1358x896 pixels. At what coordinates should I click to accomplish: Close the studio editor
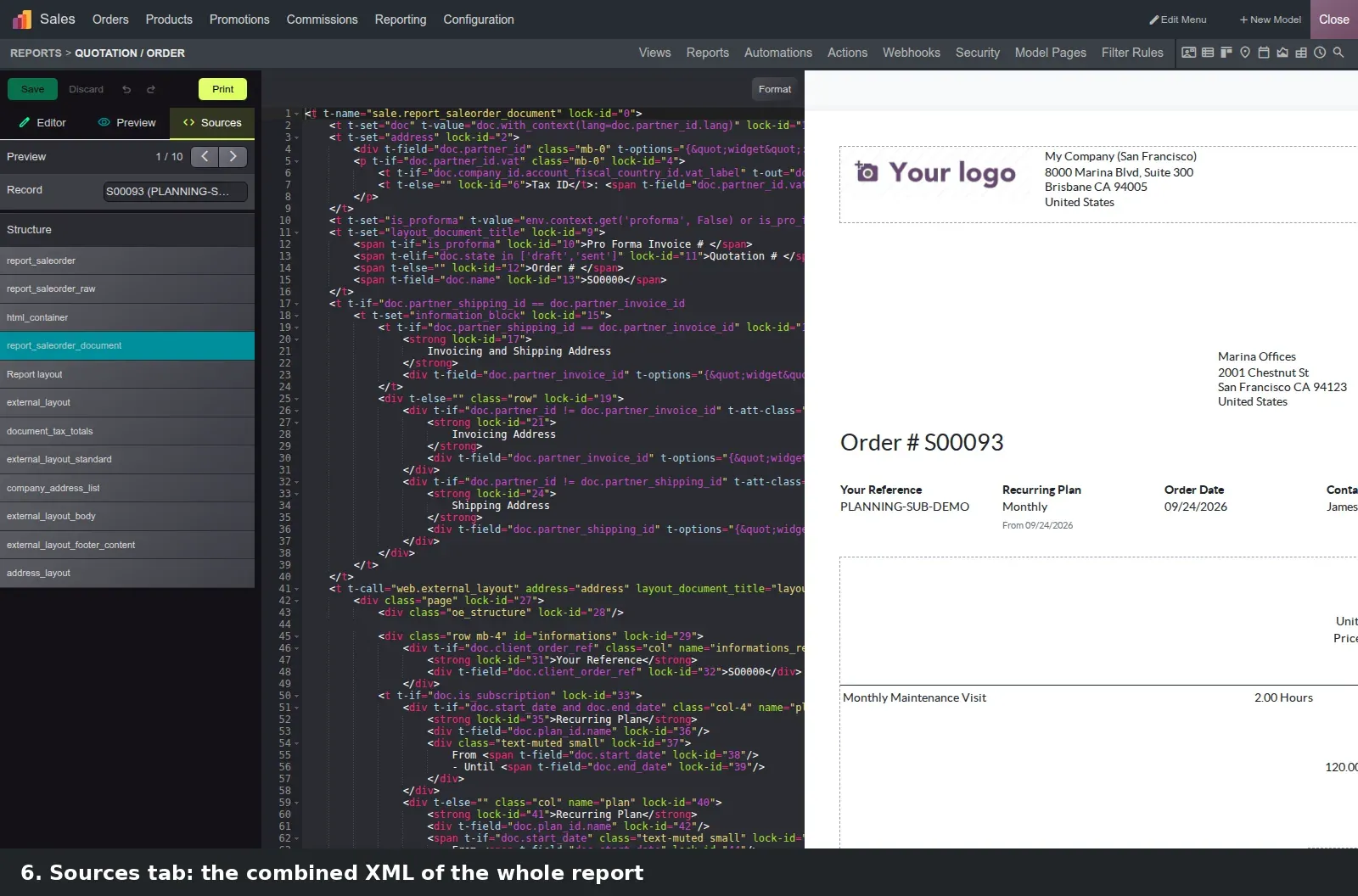[x=1334, y=20]
